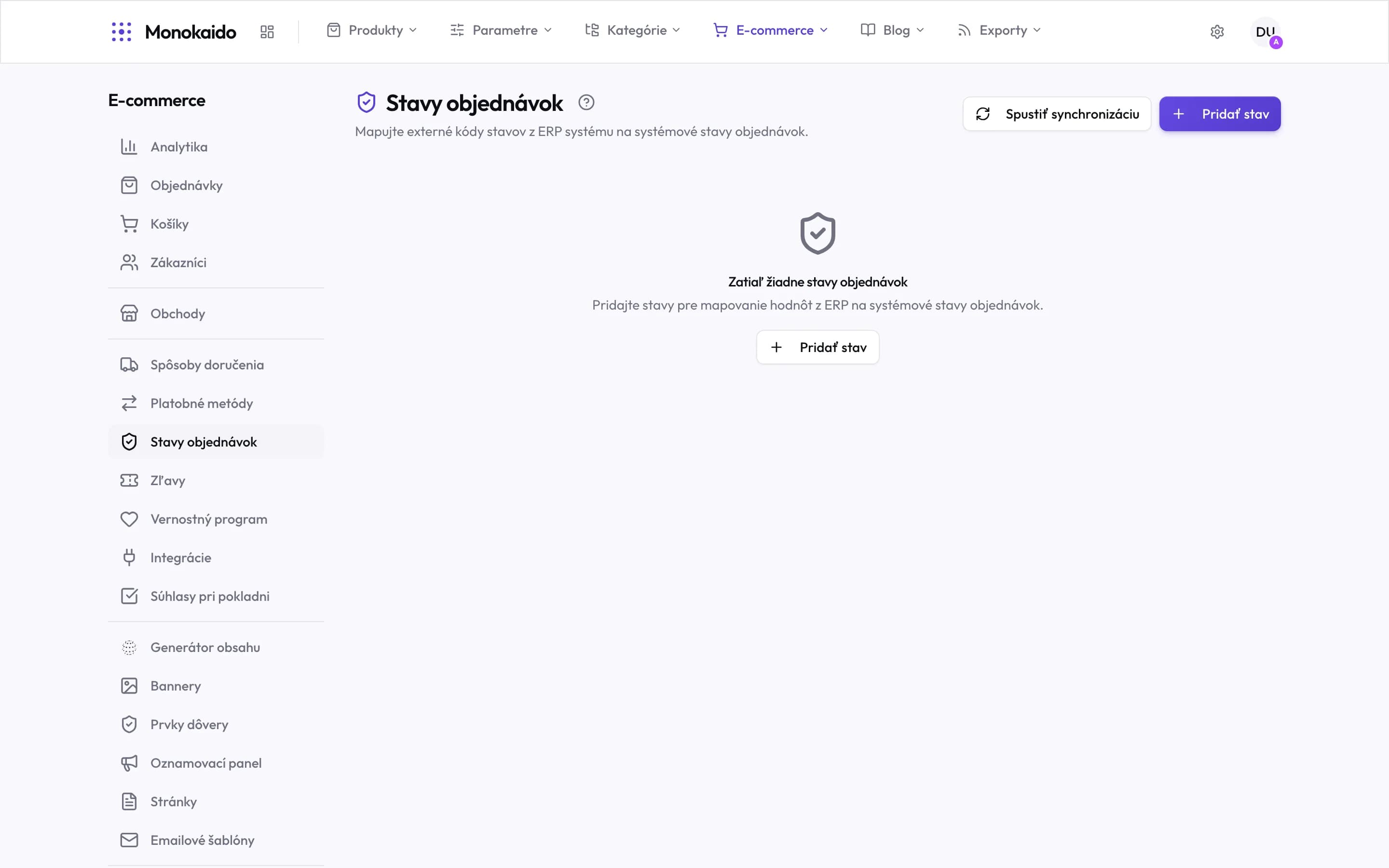The width and height of the screenshot is (1389, 868).
Task: Select Platobné metódy in sidebar
Action: click(216, 404)
